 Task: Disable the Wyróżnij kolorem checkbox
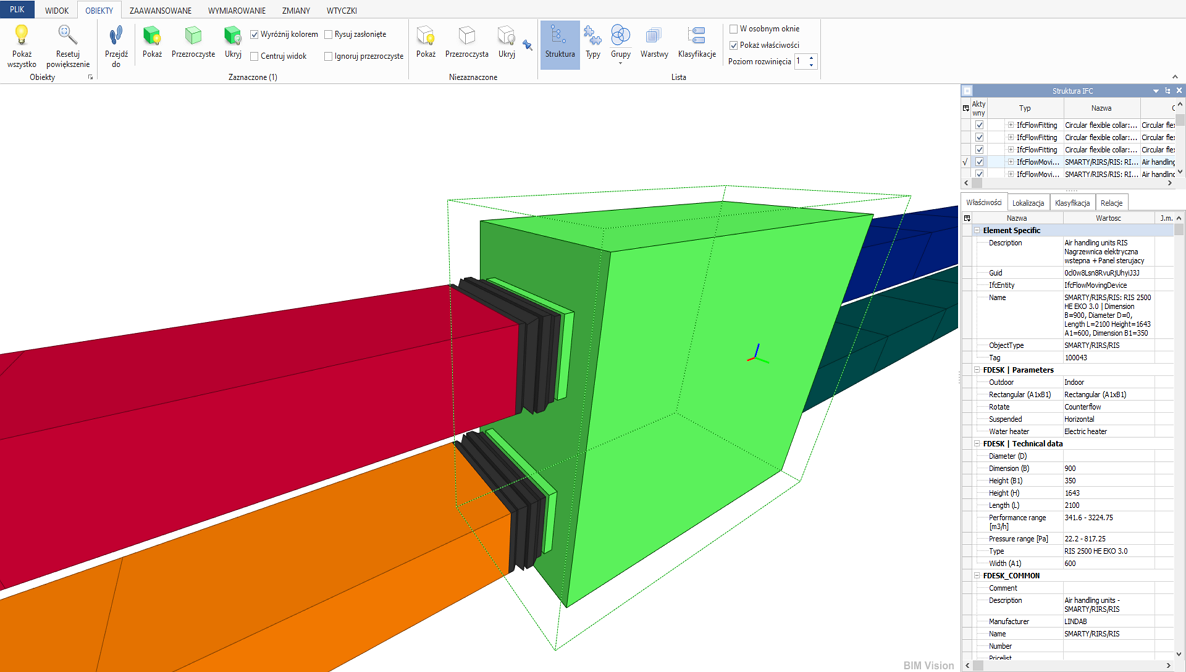[x=255, y=34]
